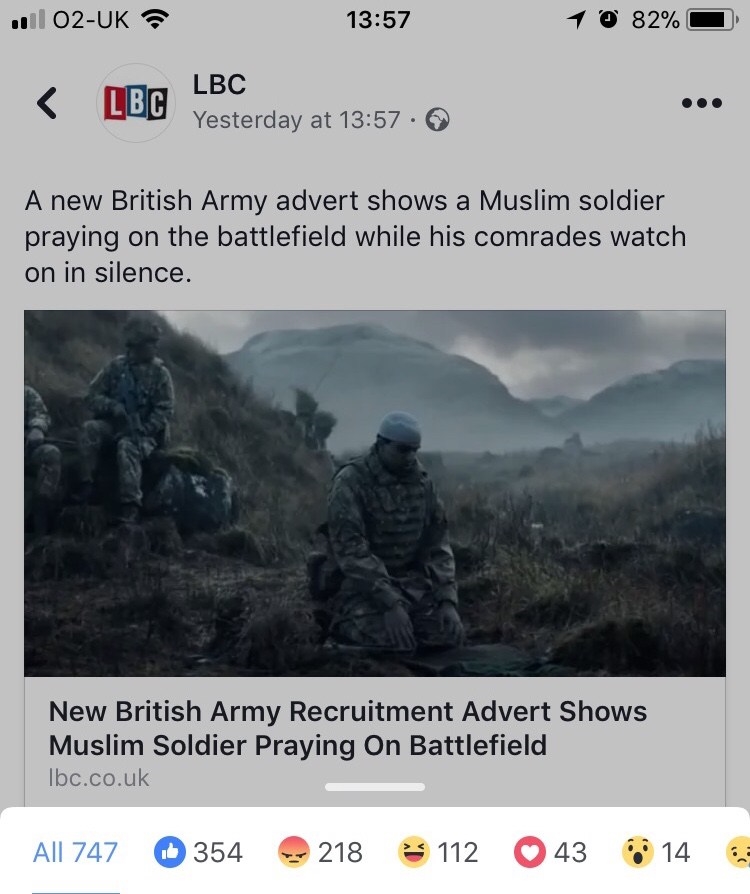This screenshot has width=750, height=894.
Task: Tap the lbc.co.uk source link
Action: click(x=99, y=778)
